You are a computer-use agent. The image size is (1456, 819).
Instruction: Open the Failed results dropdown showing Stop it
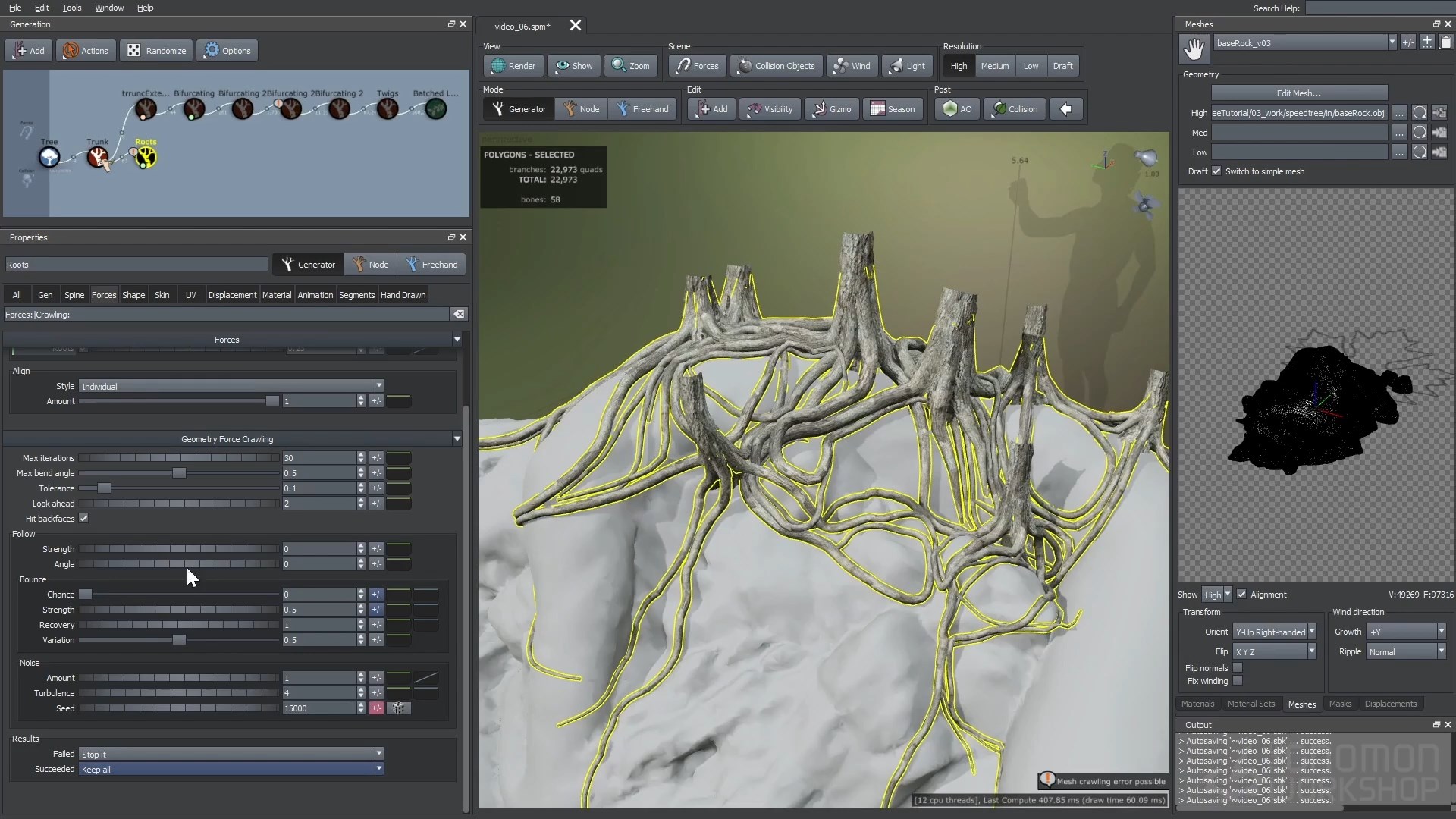[378, 753]
